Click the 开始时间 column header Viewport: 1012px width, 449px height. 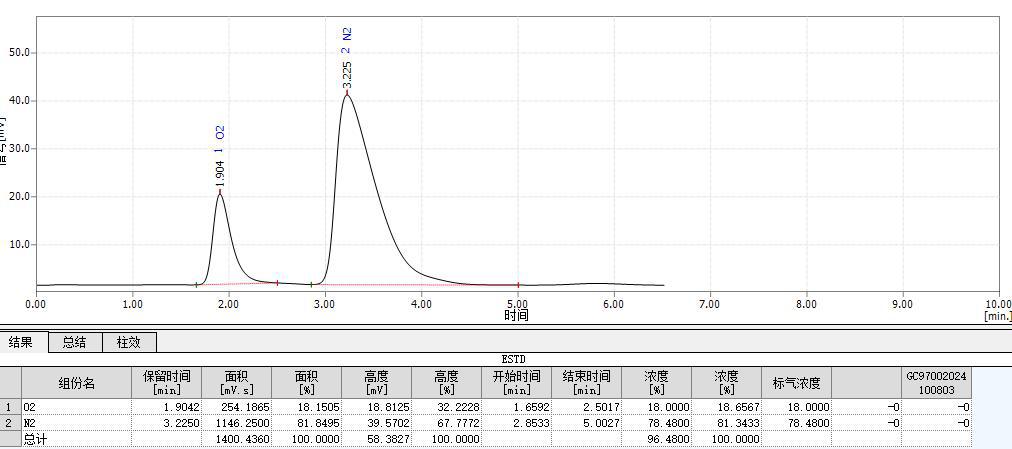[516, 383]
